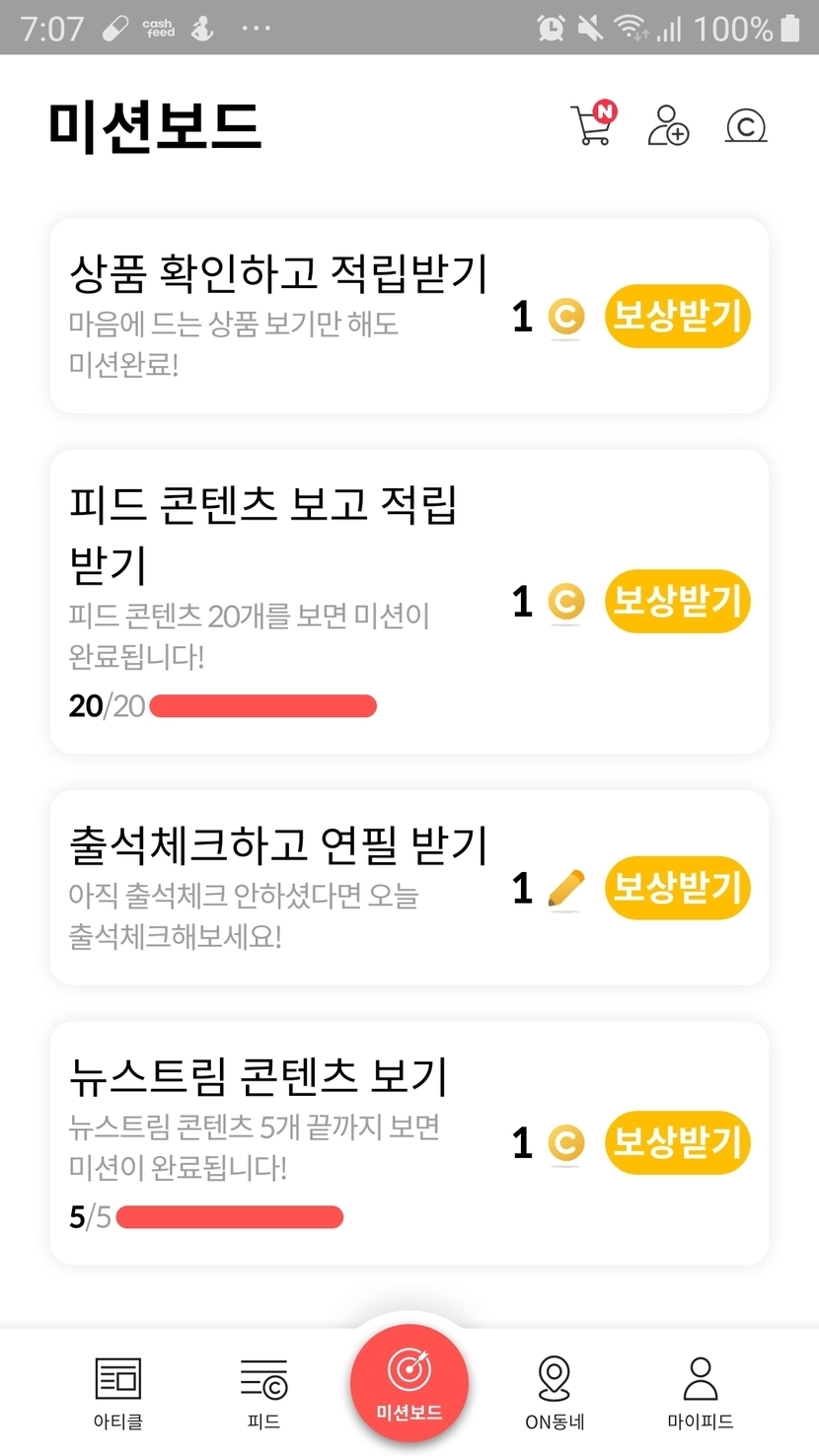
Task: Claim 보상받기 for 뉴스트림 콘텐츠 보기
Action: [x=677, y=1142]
